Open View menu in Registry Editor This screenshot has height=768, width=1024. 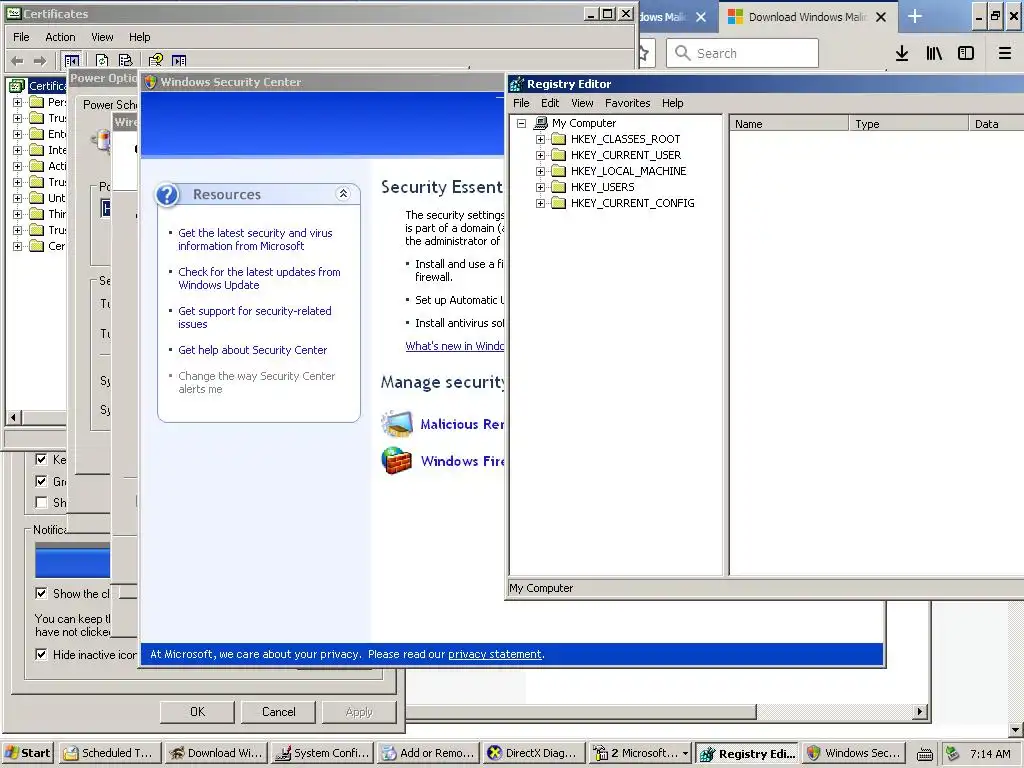[x=582, y=103]
